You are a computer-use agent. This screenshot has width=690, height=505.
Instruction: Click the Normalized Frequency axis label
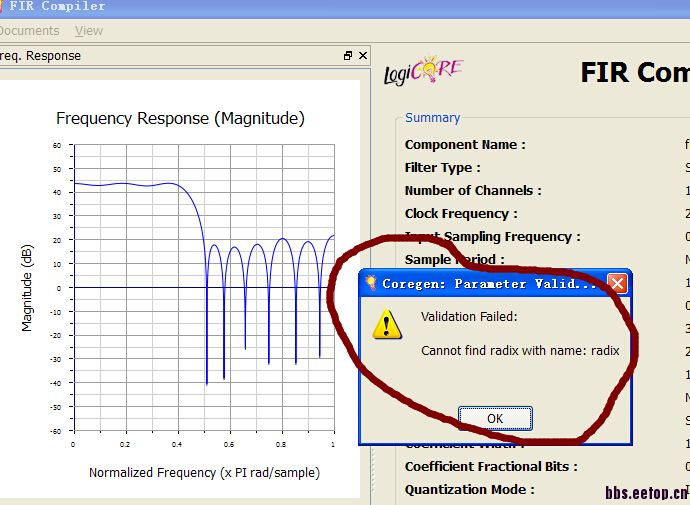(204, 473)
